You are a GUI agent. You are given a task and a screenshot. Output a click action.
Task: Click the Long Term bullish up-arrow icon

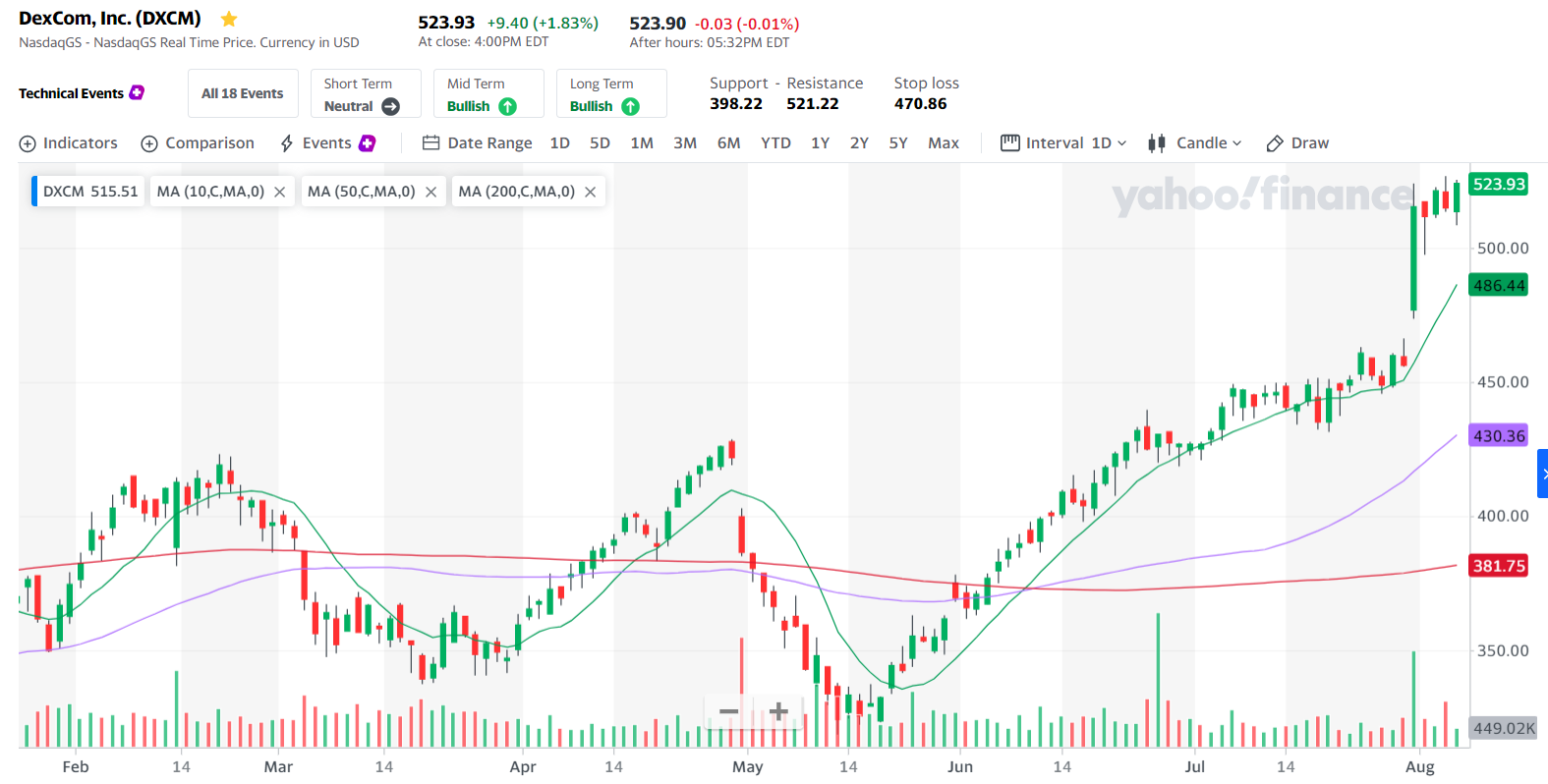tap(630, 106)
